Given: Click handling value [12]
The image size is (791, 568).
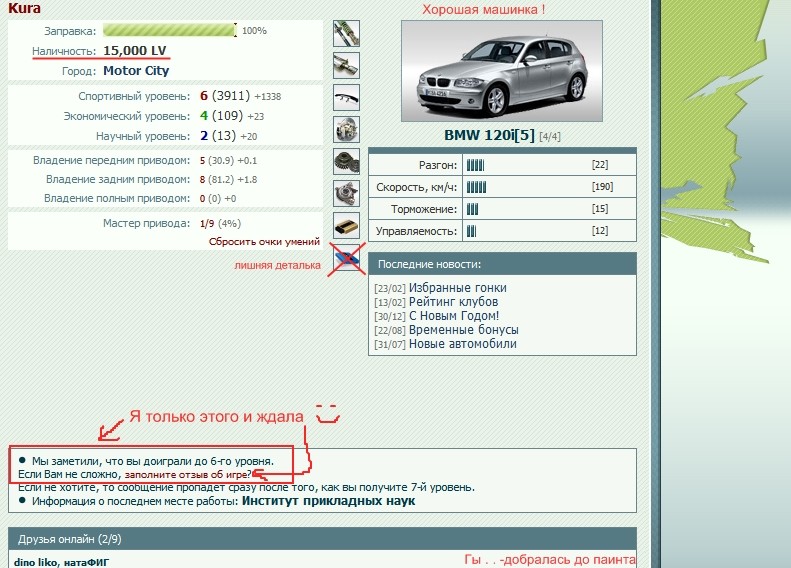Looking at the screenshot, I should pyautogui.click(x=600, y=231).
